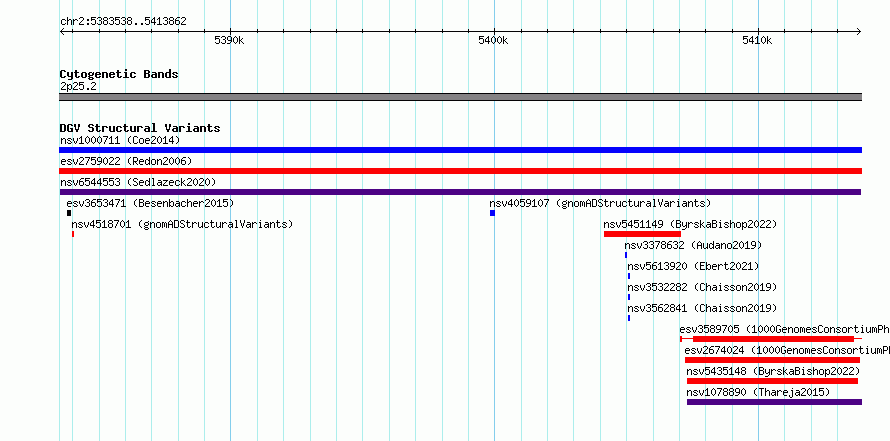The width and height of the screenshot is (890, 441).
Task: Open the nsv5613920 (Ebert2021) label
Action: coord(693,266)
